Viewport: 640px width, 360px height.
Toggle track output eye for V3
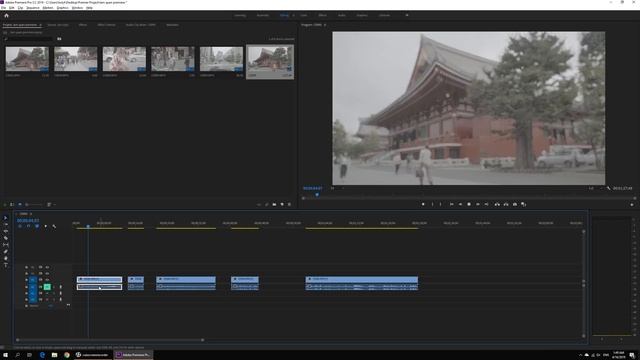(47, 267)
